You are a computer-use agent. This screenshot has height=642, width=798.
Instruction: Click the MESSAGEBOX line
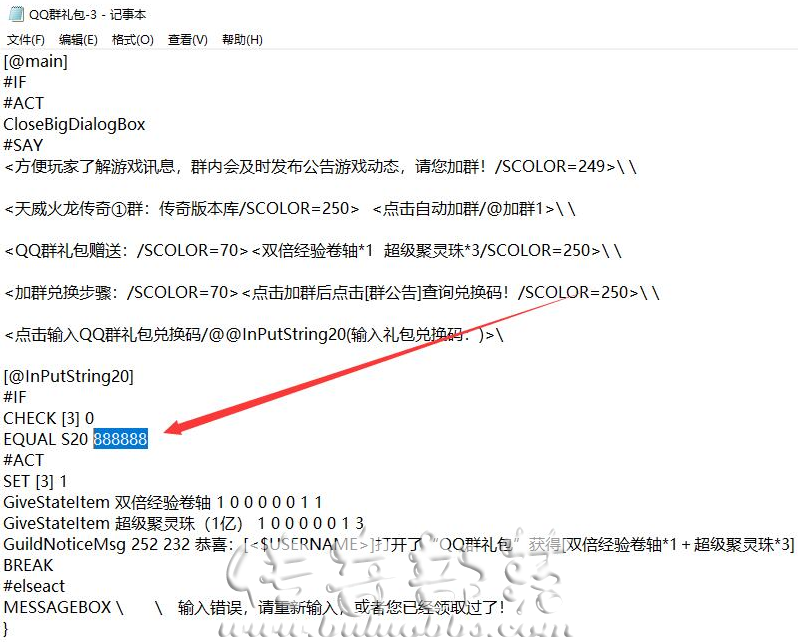254,607
